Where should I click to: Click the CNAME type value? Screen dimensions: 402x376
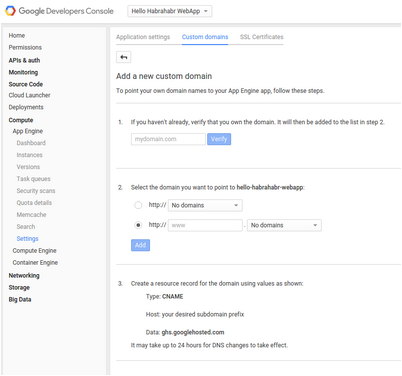point(173,296)
